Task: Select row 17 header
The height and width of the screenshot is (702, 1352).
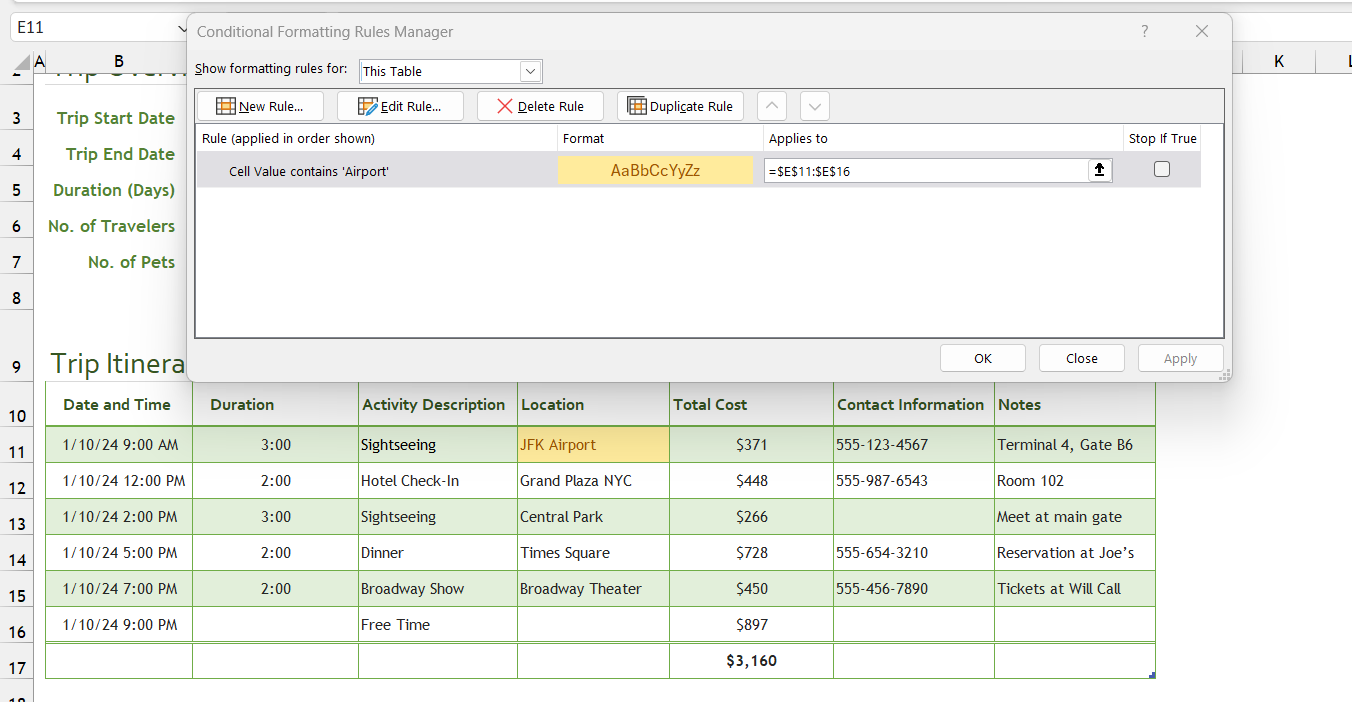Action: click(16, 661)
